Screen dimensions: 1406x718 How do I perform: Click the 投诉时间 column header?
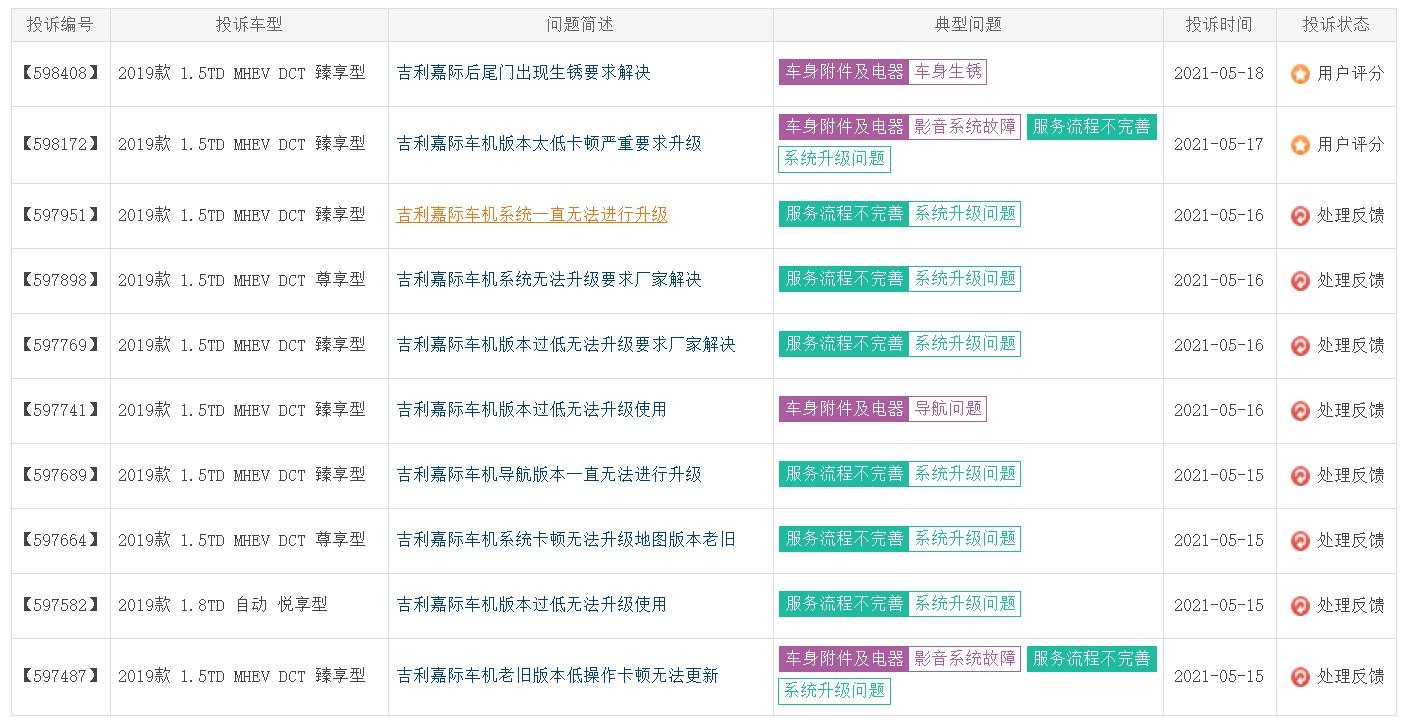[1219, 25]
